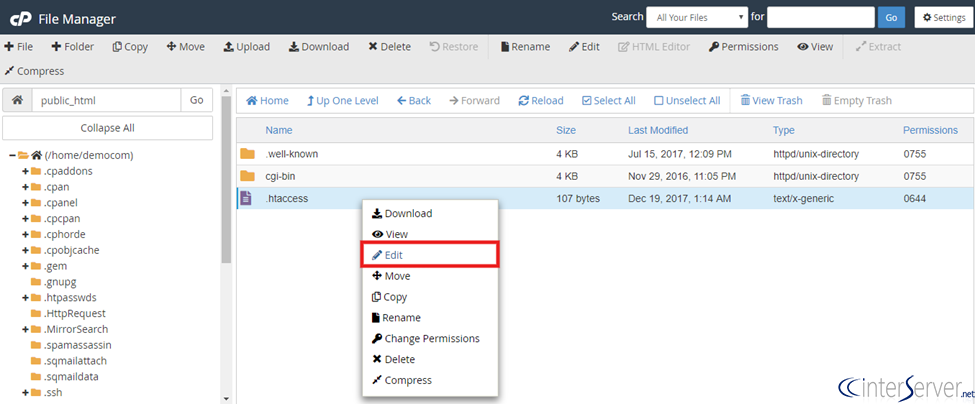Open the All Your Files dropdown
Screen dimensions: 975x404
[697, 17]
